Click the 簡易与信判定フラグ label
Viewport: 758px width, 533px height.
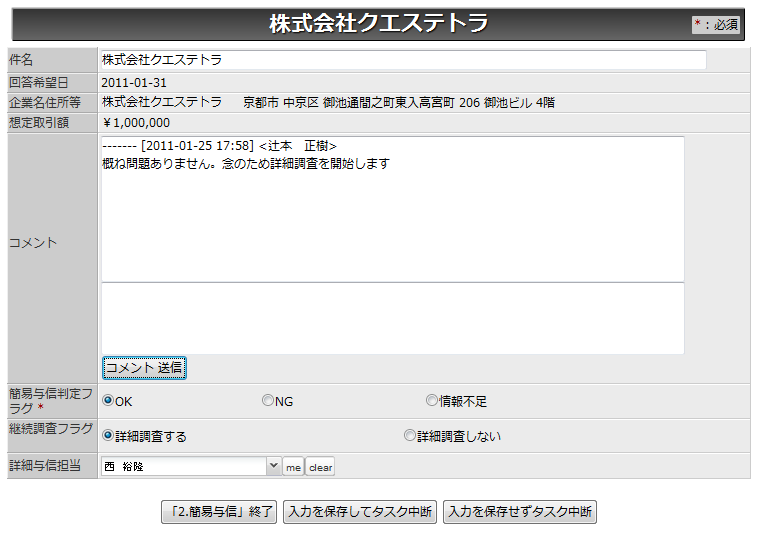pyautogui.click(x=51, y=401)
